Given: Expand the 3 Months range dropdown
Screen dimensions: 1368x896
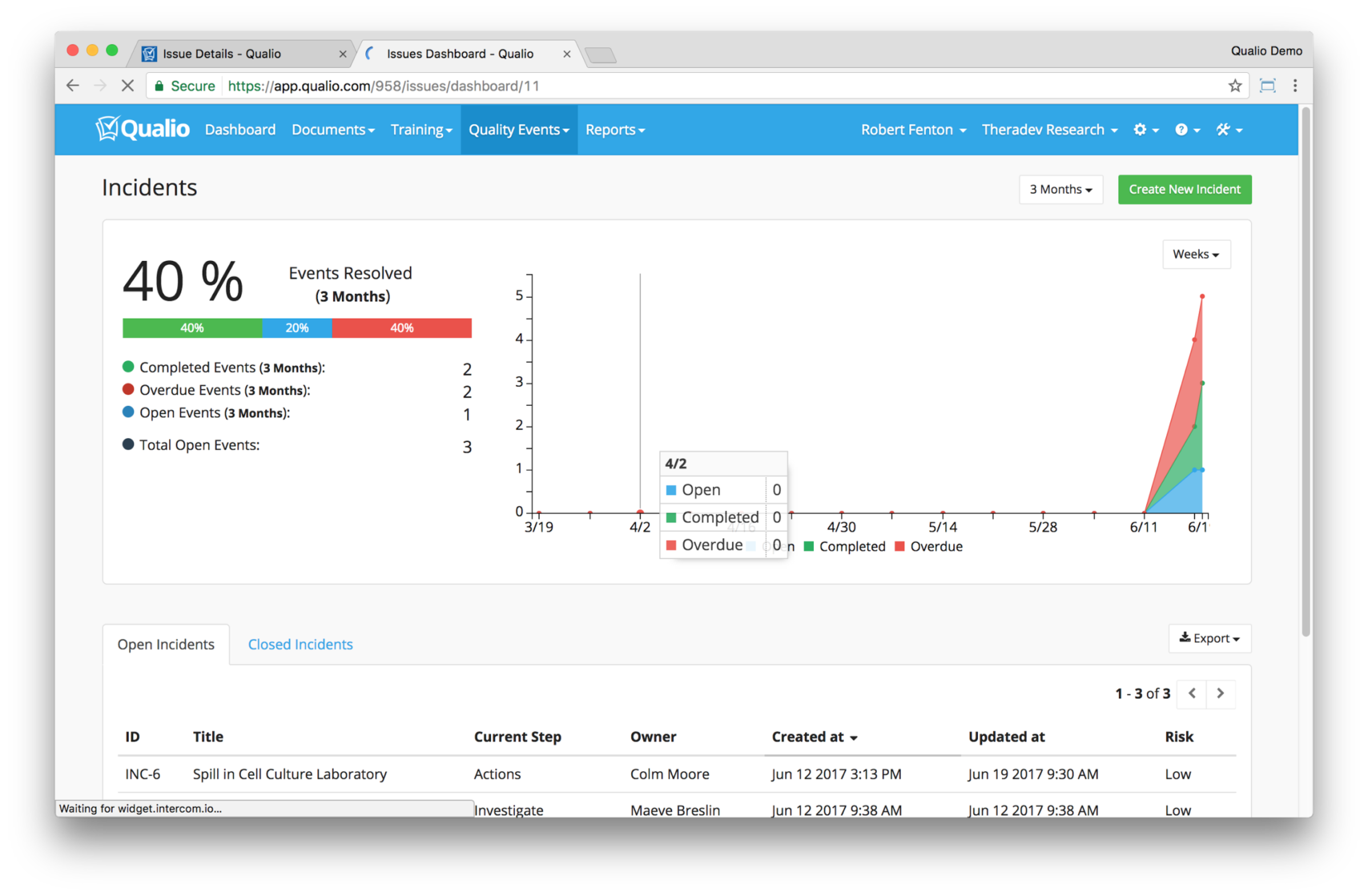Looking at the screenshot, I should pos(1060,190).
